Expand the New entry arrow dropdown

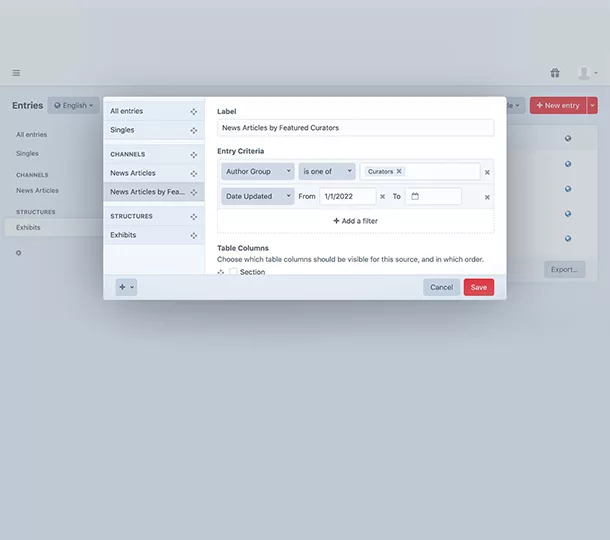point(592,105)
